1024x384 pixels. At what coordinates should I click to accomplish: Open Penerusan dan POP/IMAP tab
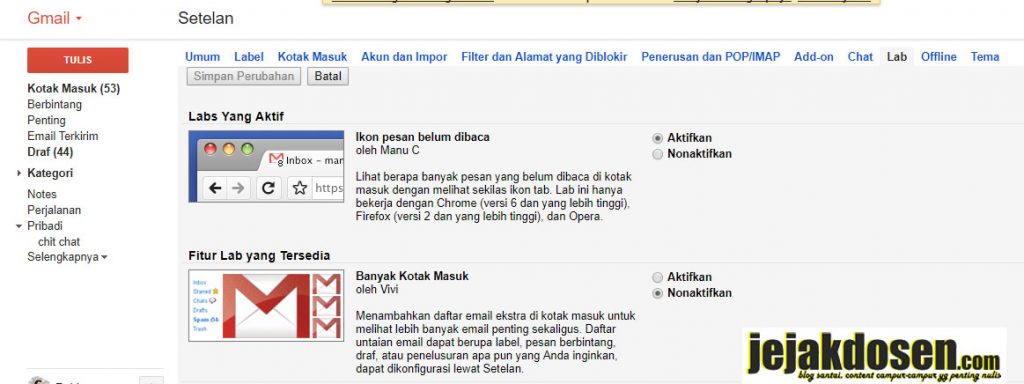coord(711,57)
